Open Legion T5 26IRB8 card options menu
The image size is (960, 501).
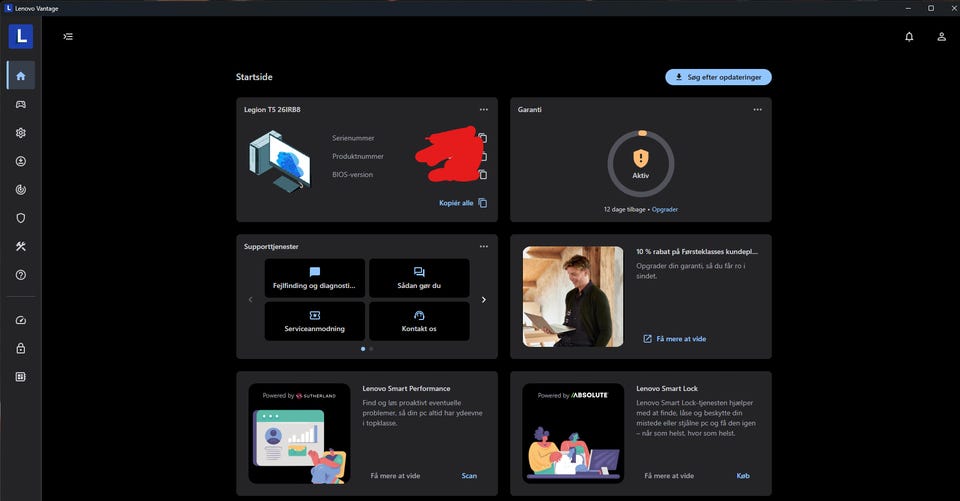click(x=484, y=109)
